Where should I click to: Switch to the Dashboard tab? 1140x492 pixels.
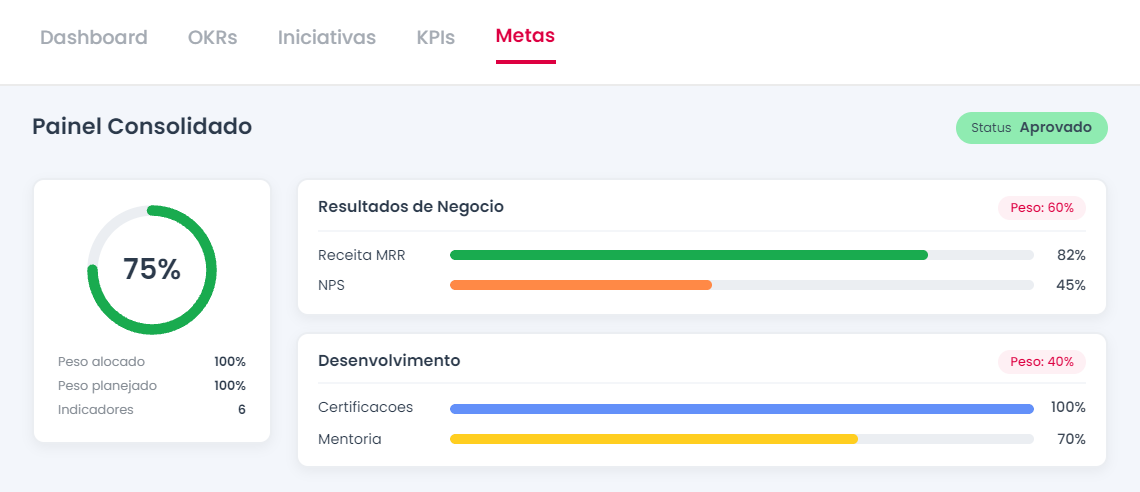tap(94, 37)
